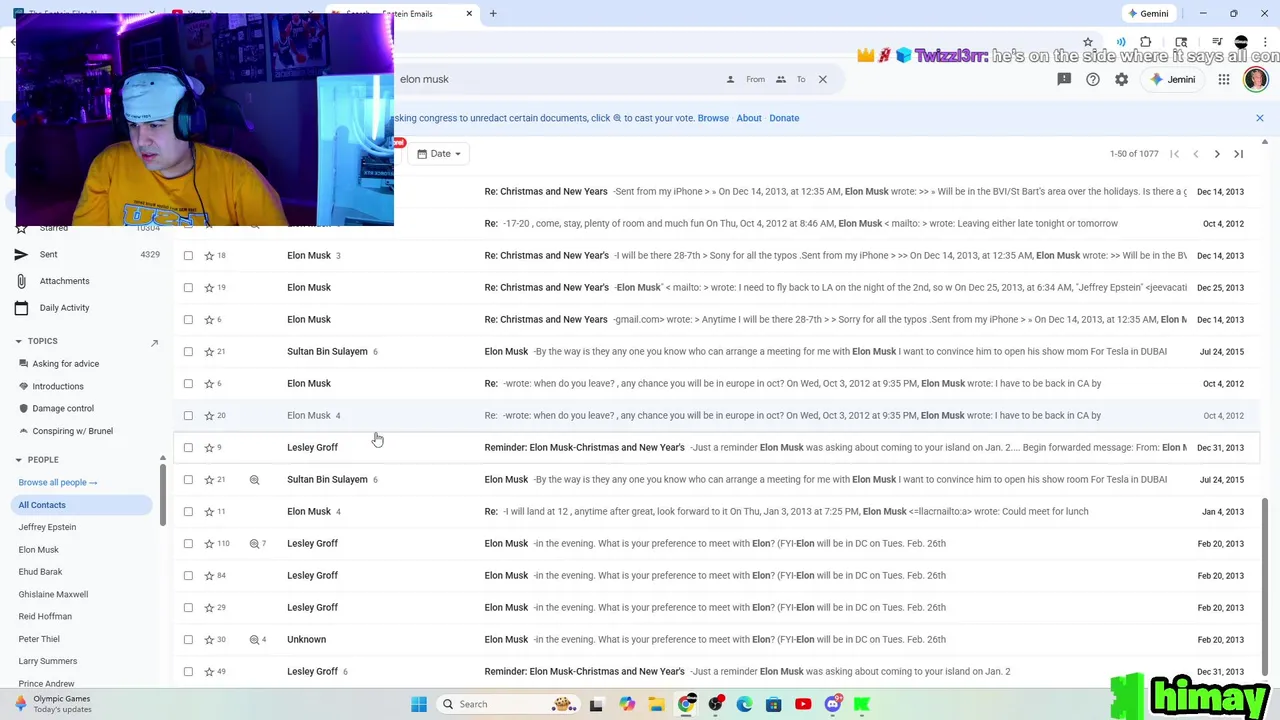The height and width of the screenshot is (720, 1280).
Task: Select checkbox for Dec 25, 2013 email
Action: click(x=188, y=287)
